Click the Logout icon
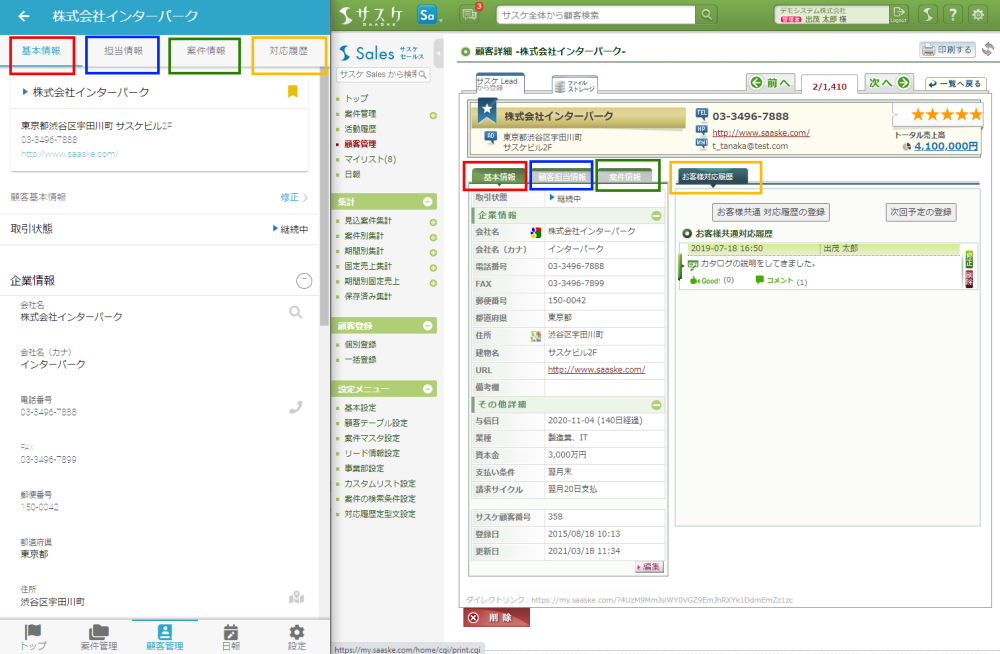 (x=899, y=14)
